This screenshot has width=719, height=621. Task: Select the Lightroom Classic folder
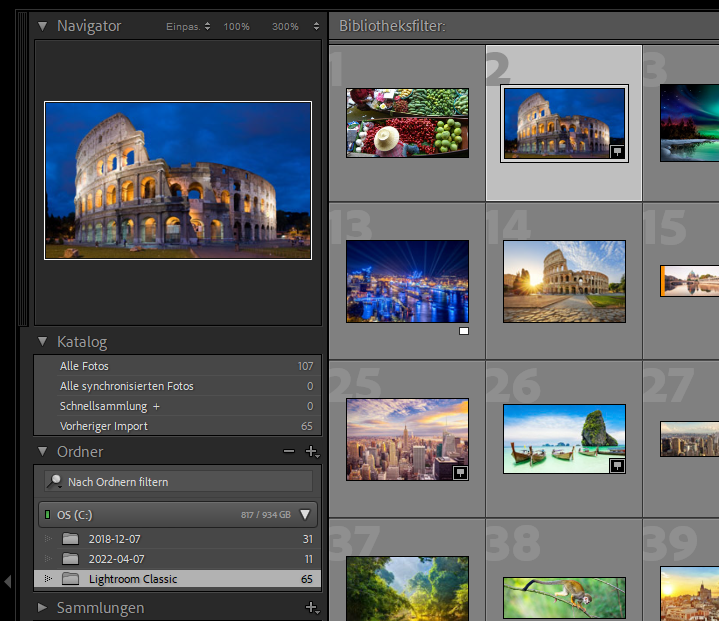(x=178, y=579)
